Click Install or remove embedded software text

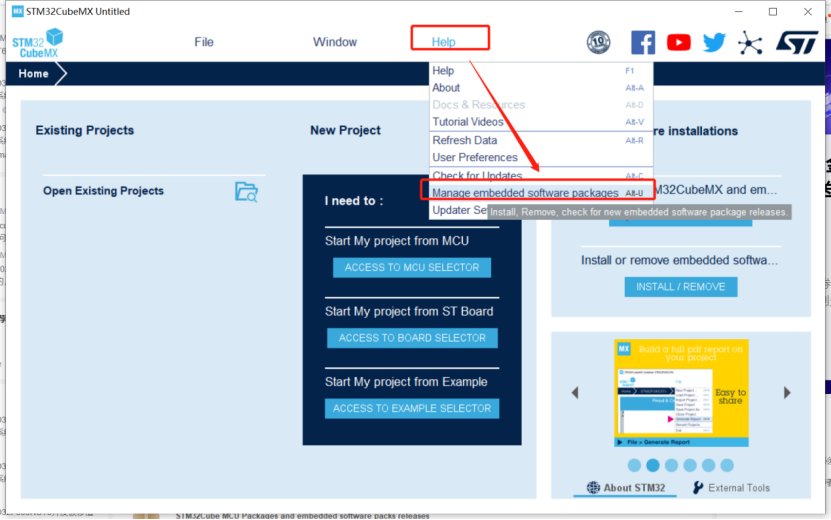[679, 260]
